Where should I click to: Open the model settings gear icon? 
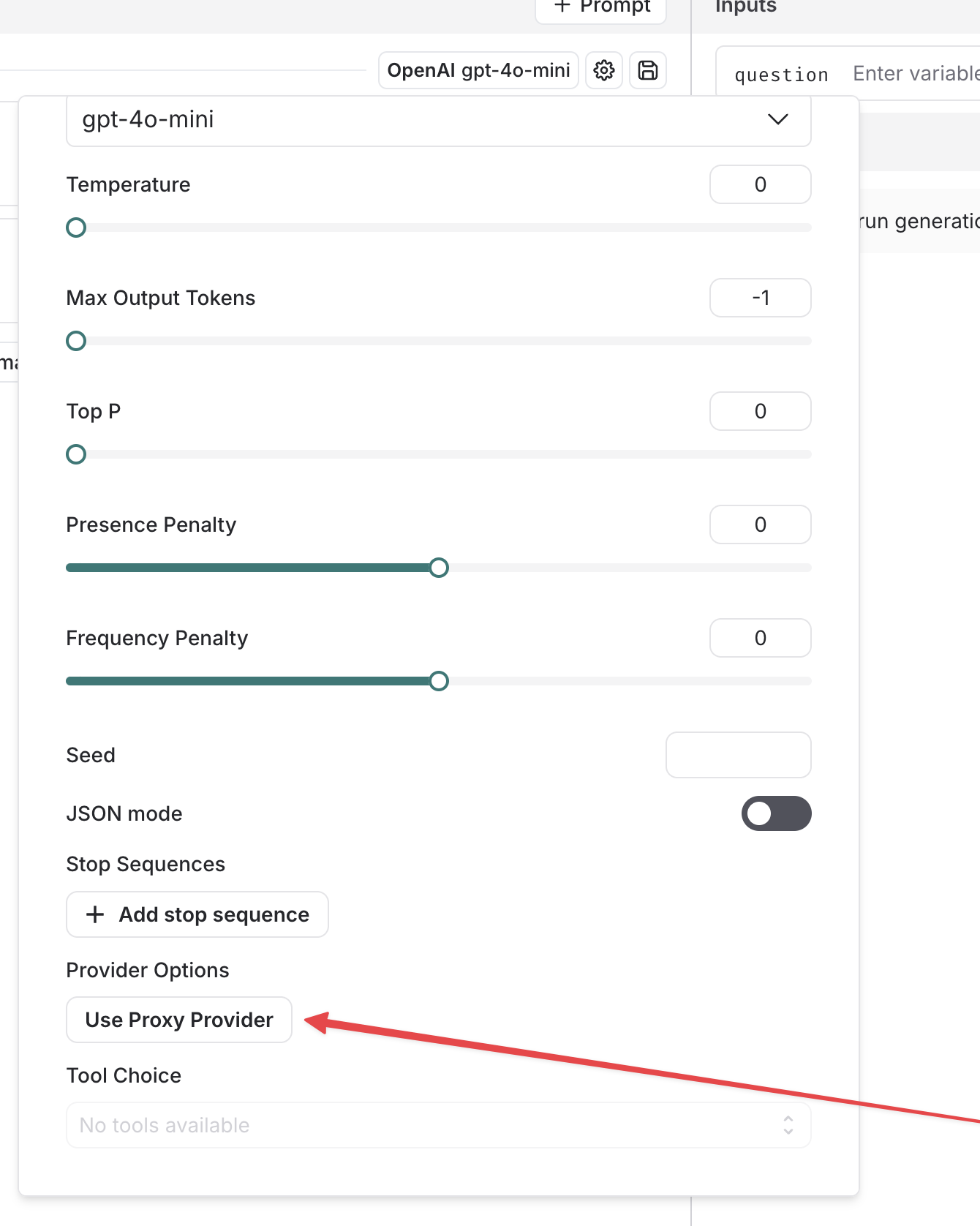[x=603, y=70]
